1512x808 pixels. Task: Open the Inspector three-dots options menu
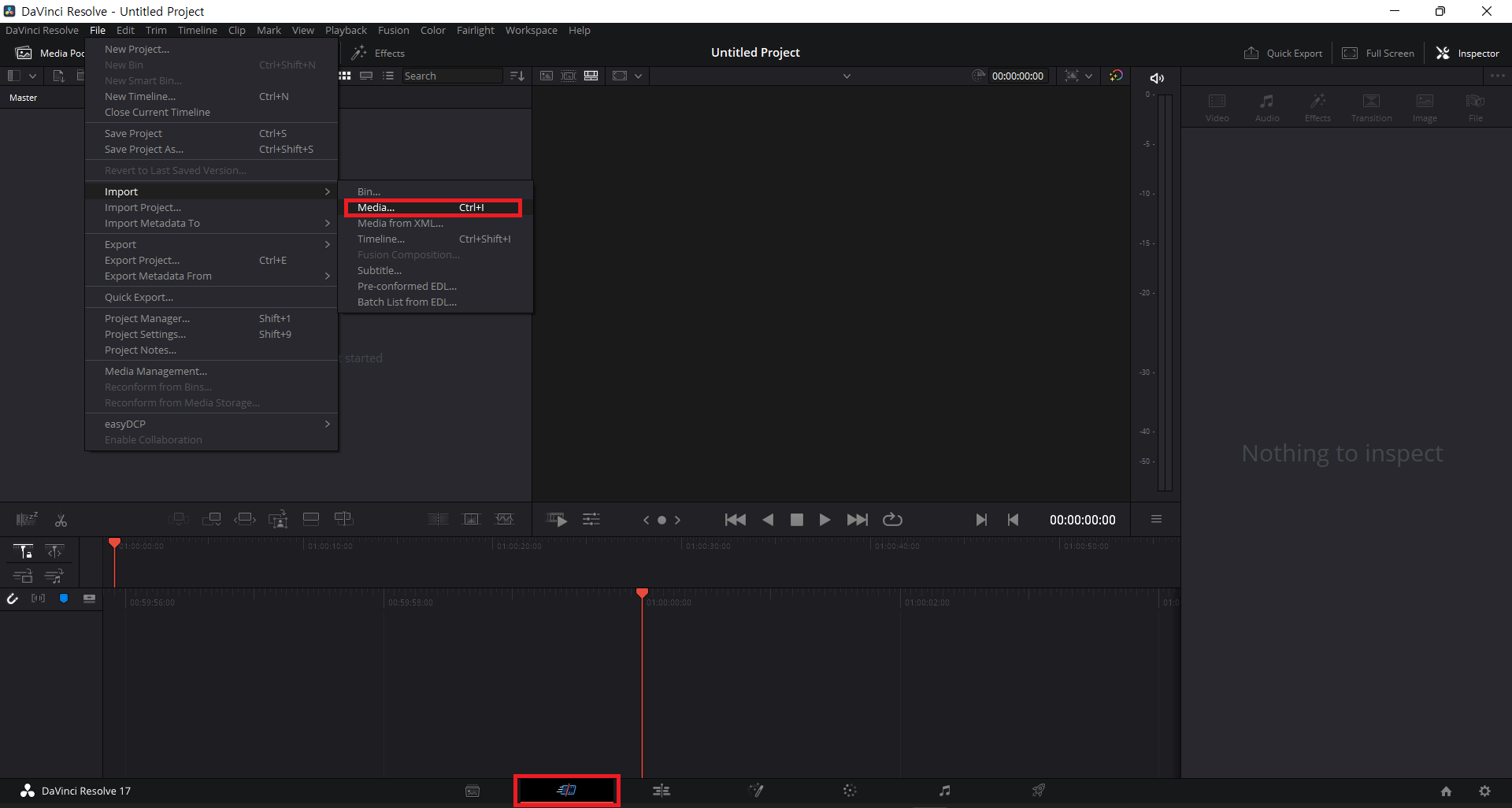coord(1497,76)
